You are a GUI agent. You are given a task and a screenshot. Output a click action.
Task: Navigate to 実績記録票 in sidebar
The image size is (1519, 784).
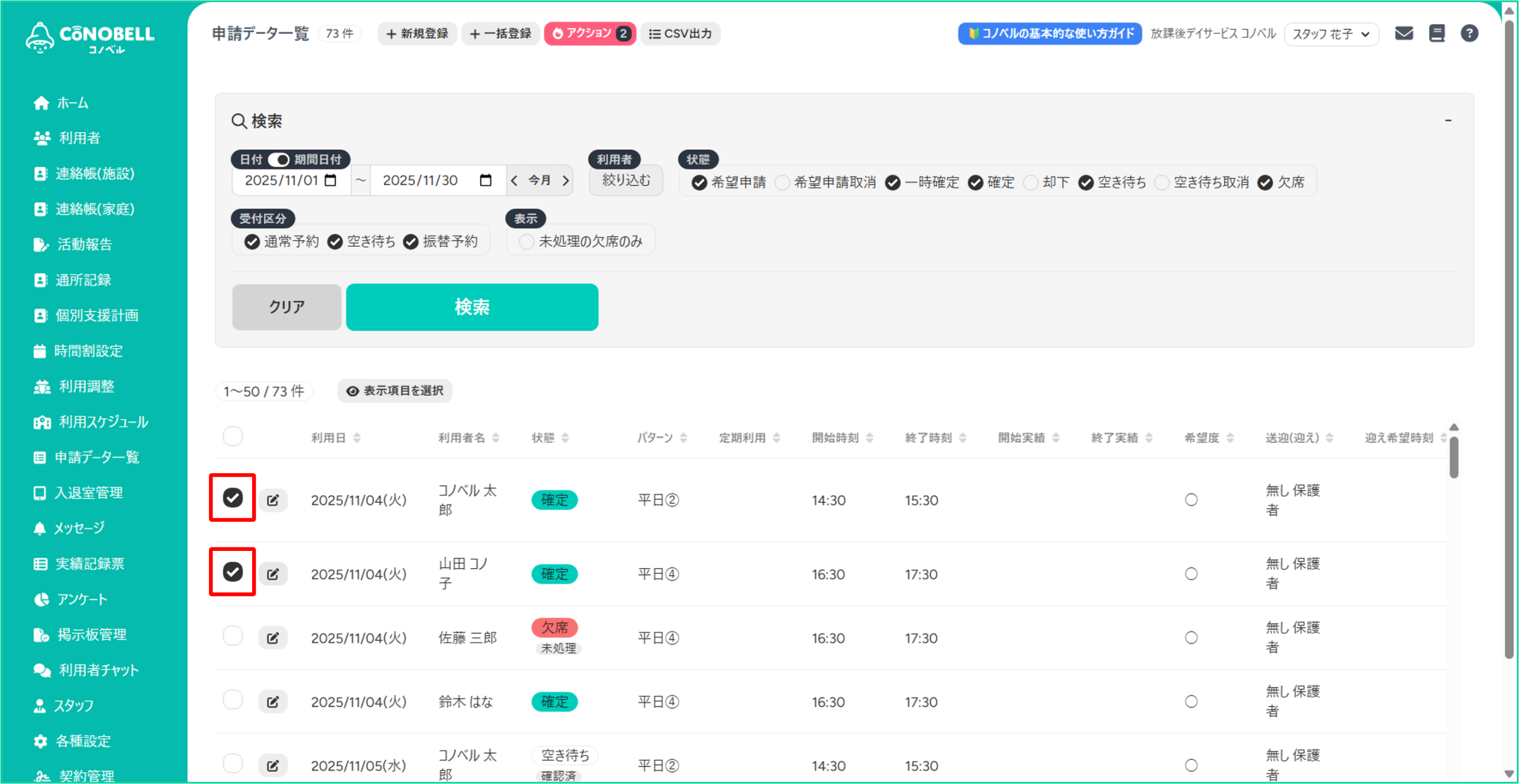tap(90, 563)
